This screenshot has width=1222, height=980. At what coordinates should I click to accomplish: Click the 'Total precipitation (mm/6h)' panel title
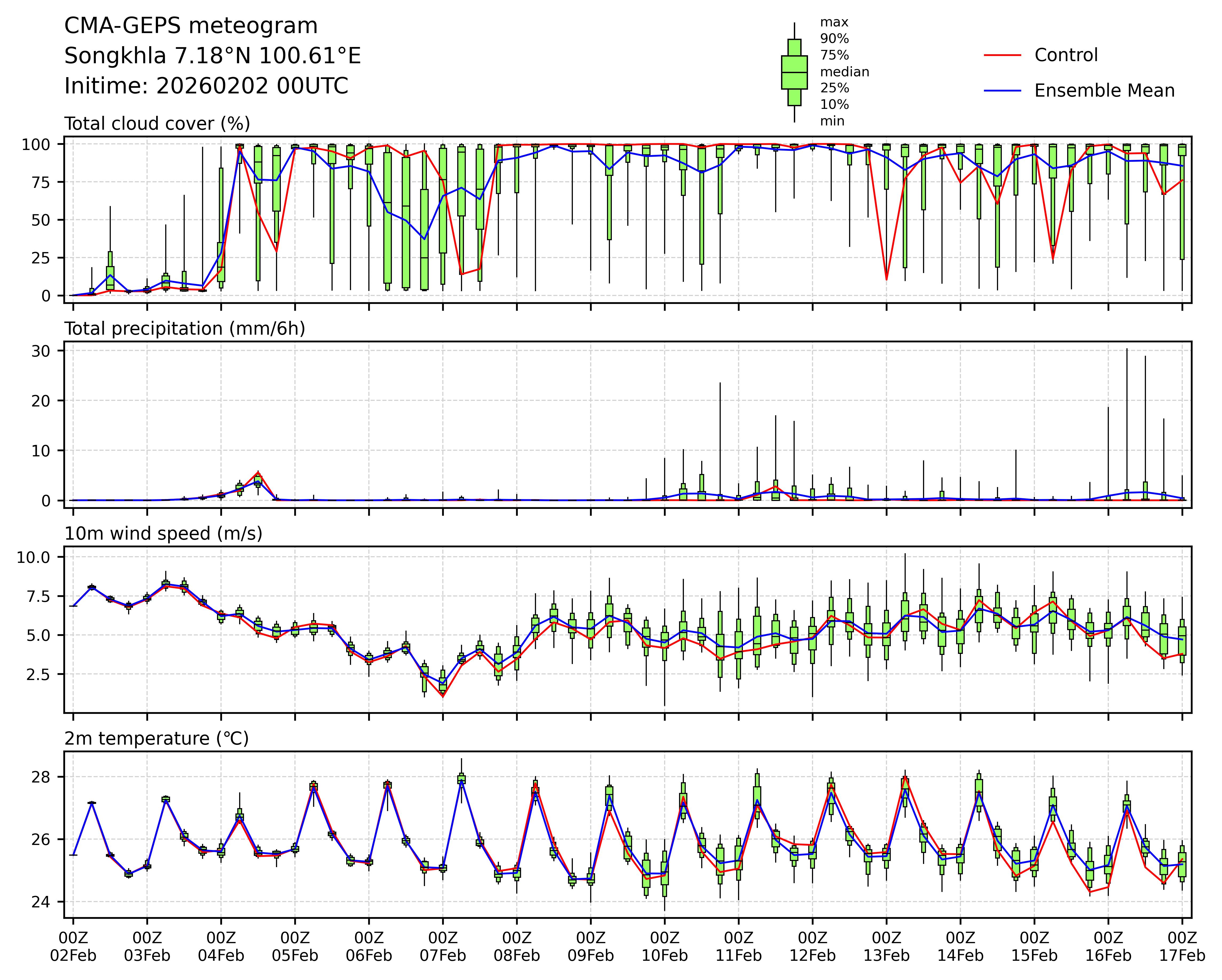click(x=185, y=329)
